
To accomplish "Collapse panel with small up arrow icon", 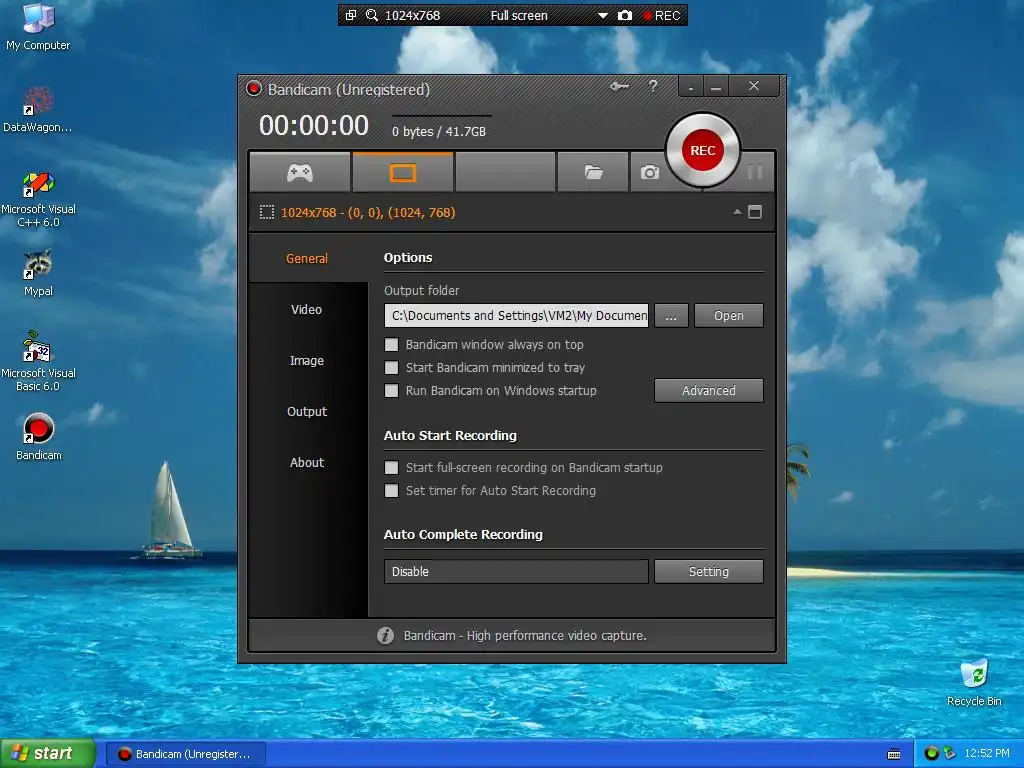I will 737,212.
